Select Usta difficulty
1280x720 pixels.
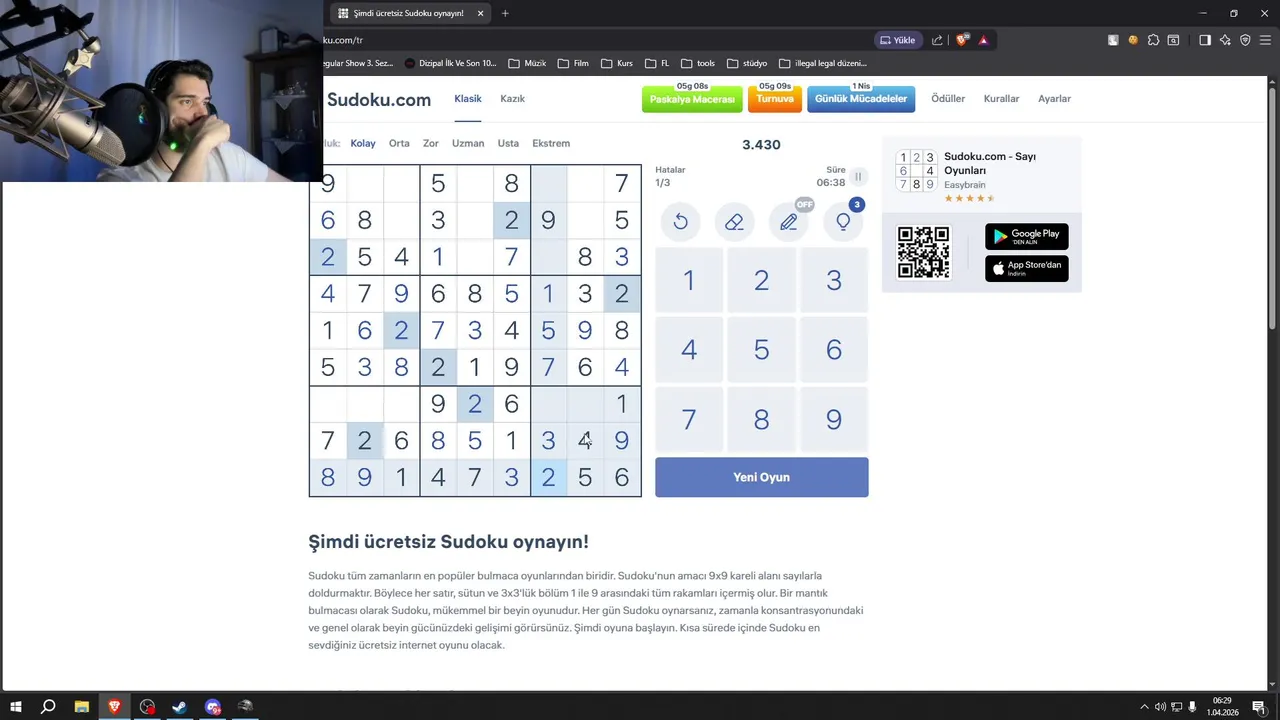(x=508, y=143)
